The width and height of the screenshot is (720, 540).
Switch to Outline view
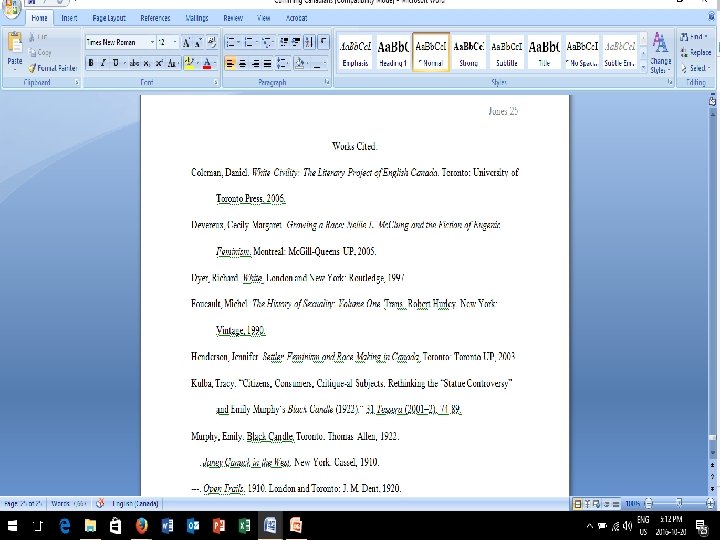(606, 504)
